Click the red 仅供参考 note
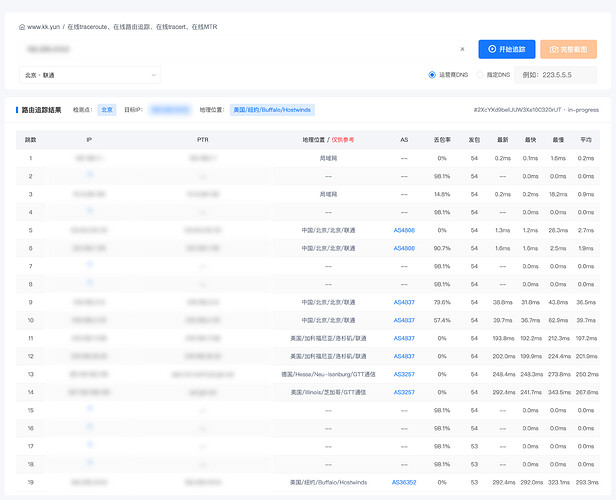This screenshot has height=500, width=616. tap(343, 140)
